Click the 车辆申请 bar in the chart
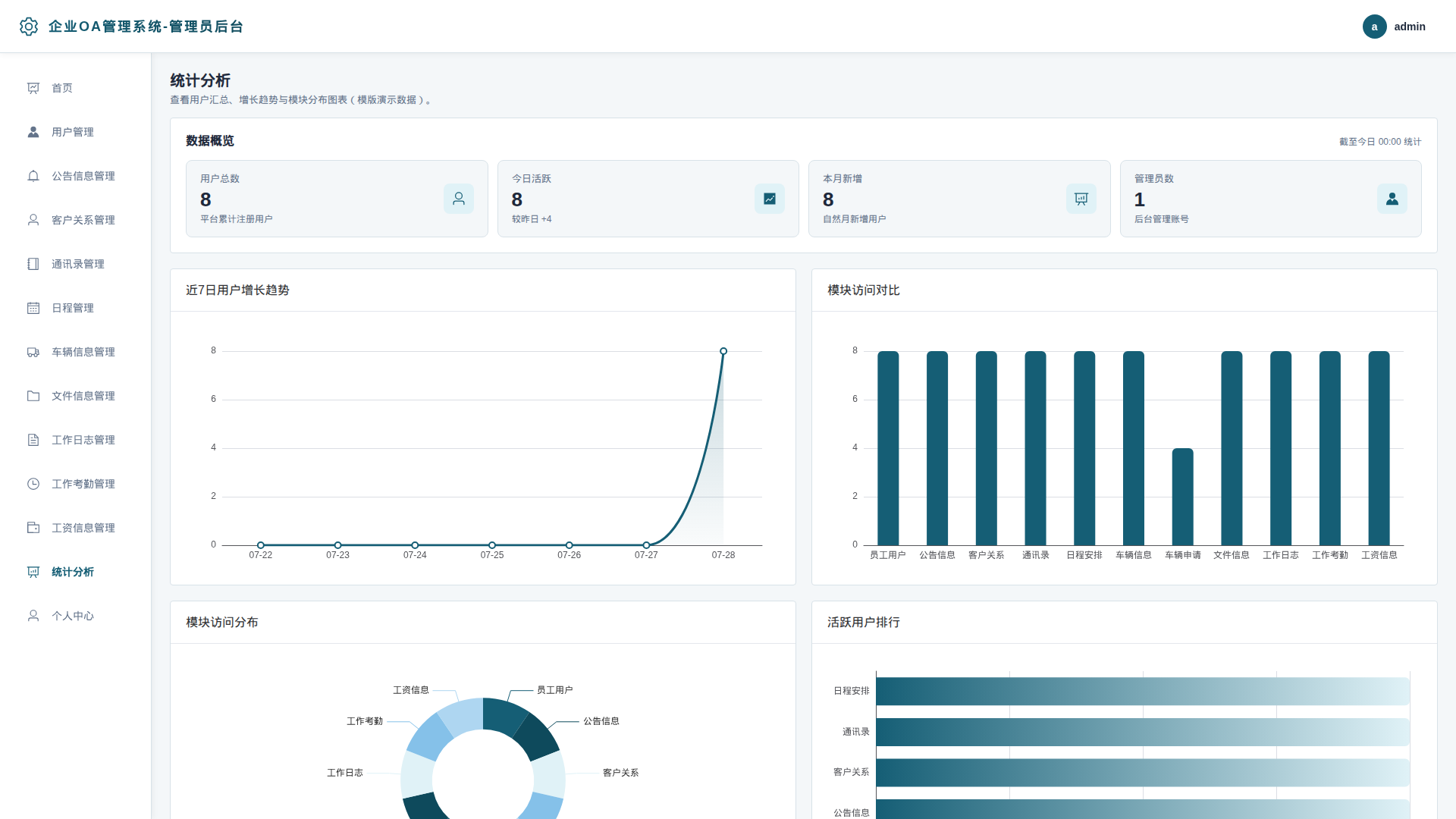This screenshot has height=819, width=1456. (1183, 497)
